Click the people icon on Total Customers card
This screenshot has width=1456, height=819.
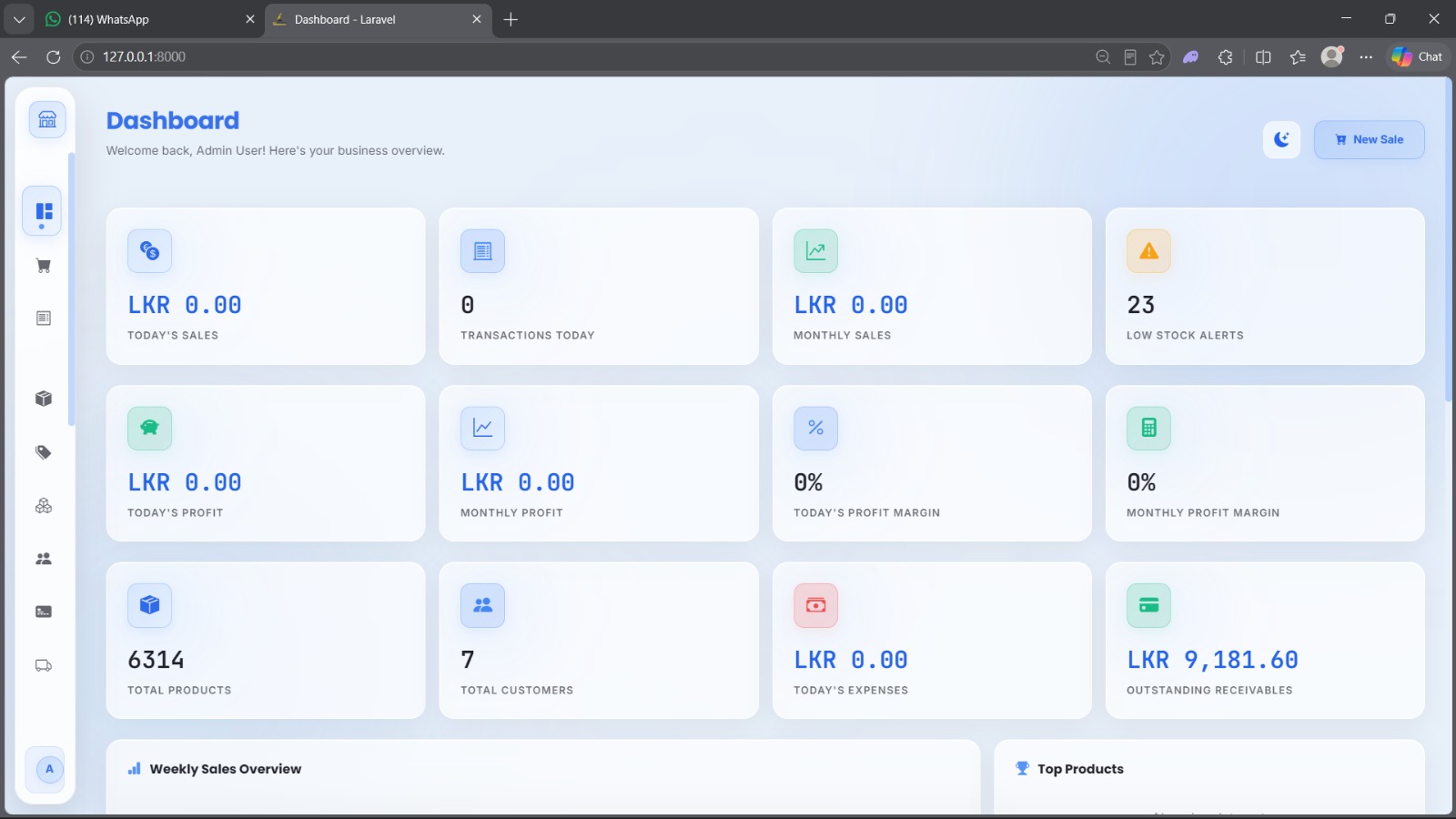pyautogui.click(x=482, y=605)
